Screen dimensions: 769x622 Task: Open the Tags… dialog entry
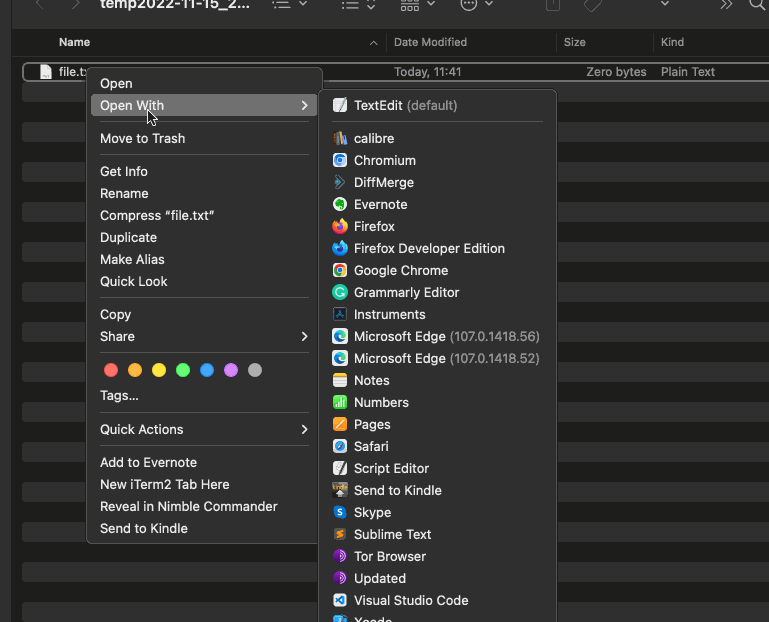coord(204,395)
